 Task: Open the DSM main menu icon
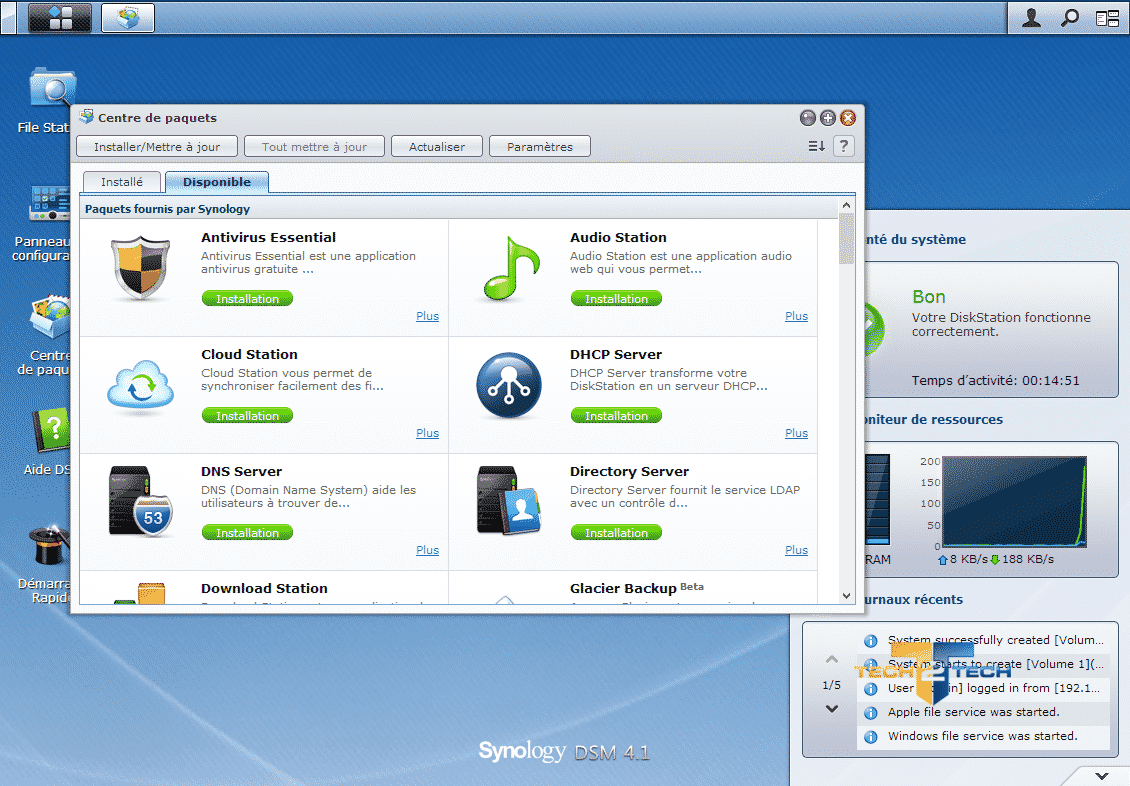(x=60, y=17)
